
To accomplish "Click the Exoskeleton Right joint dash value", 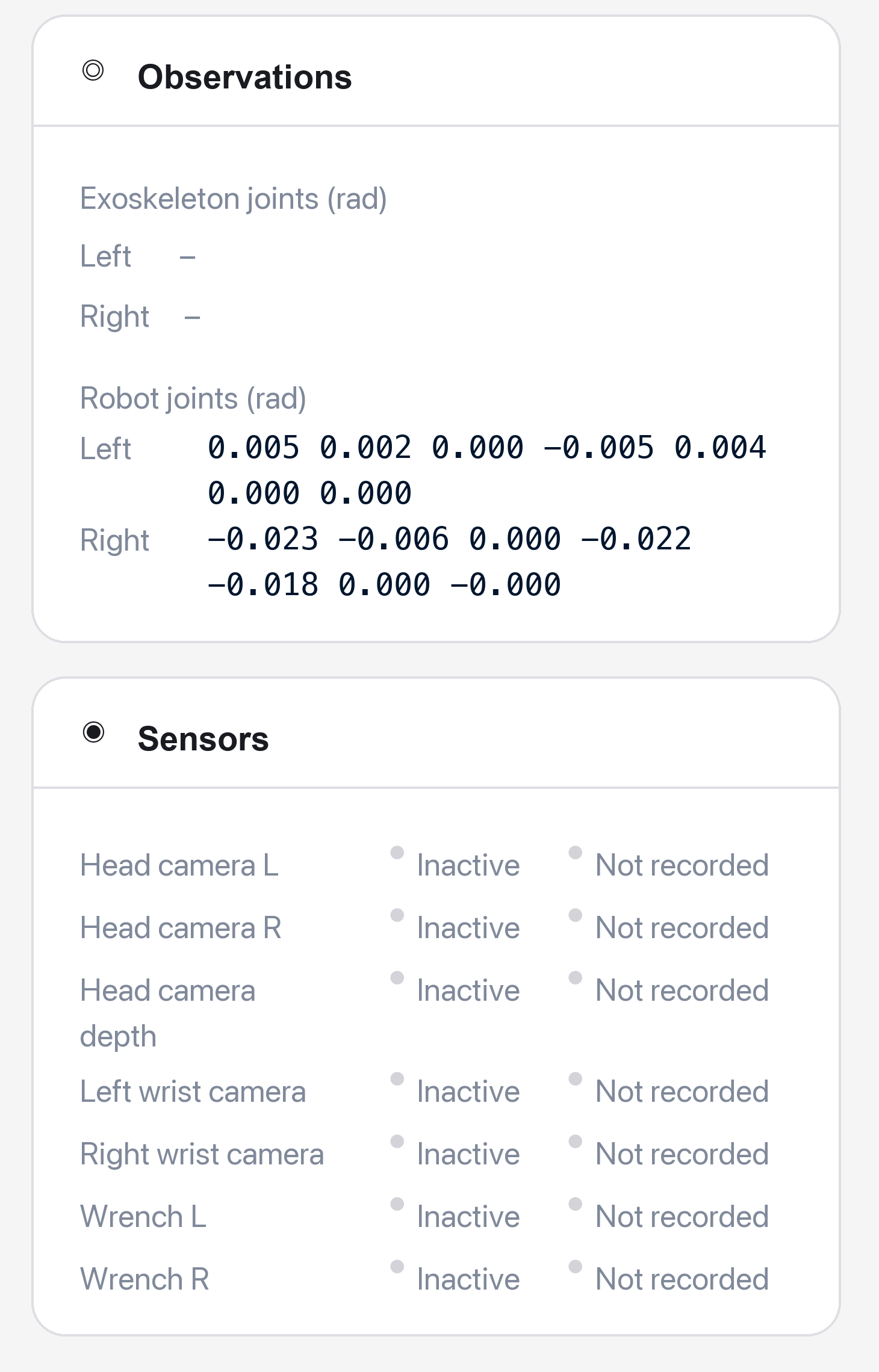I will point(192,317).
